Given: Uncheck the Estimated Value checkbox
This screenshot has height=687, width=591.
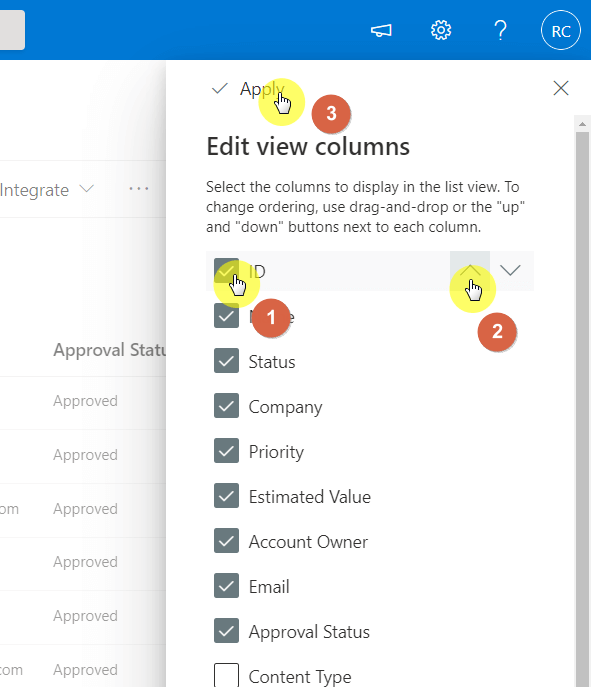Looking at the screenshot, I should tap(226, 496).
